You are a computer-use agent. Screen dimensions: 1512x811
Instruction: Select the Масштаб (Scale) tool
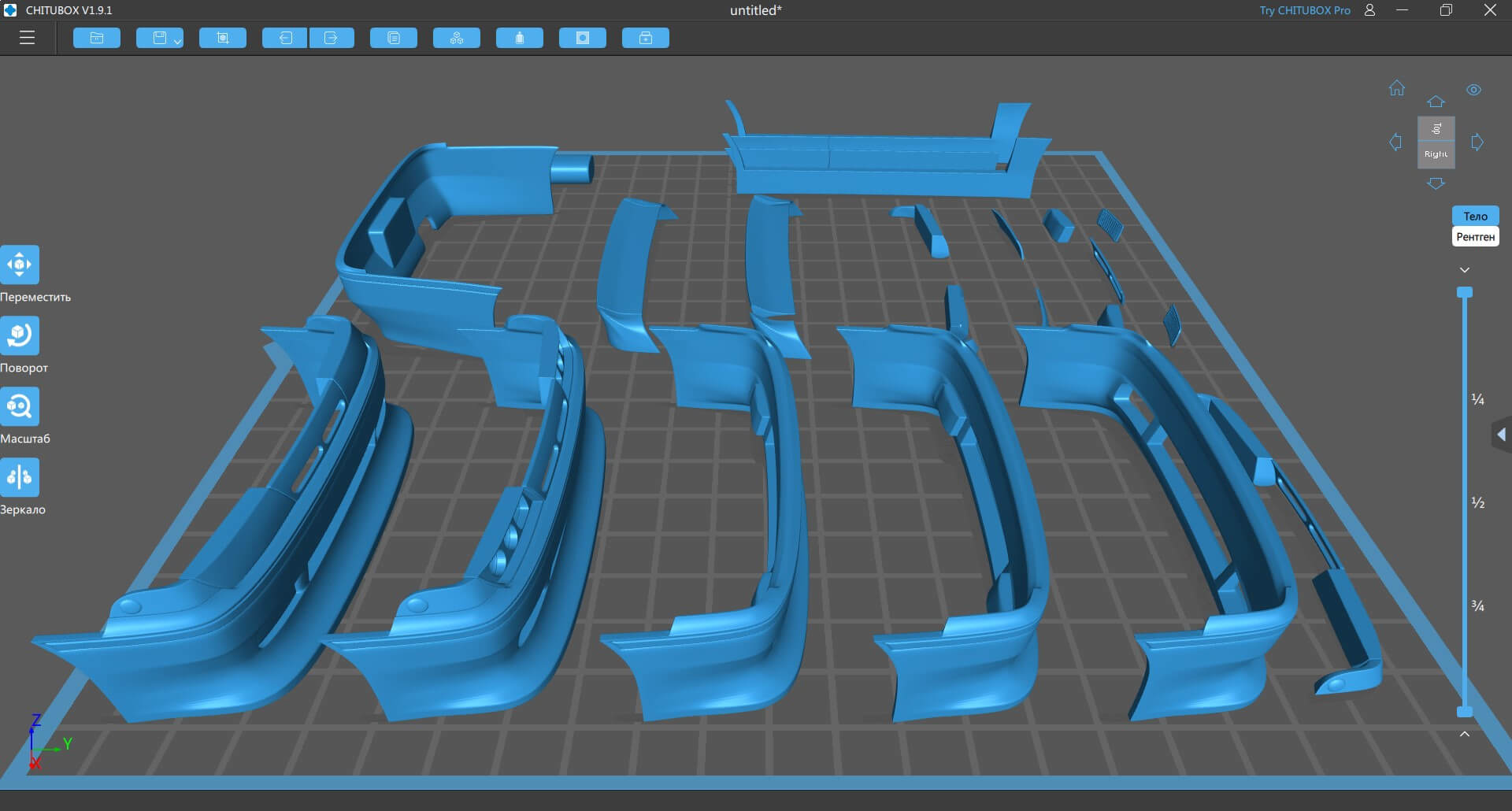pos(20,406)
